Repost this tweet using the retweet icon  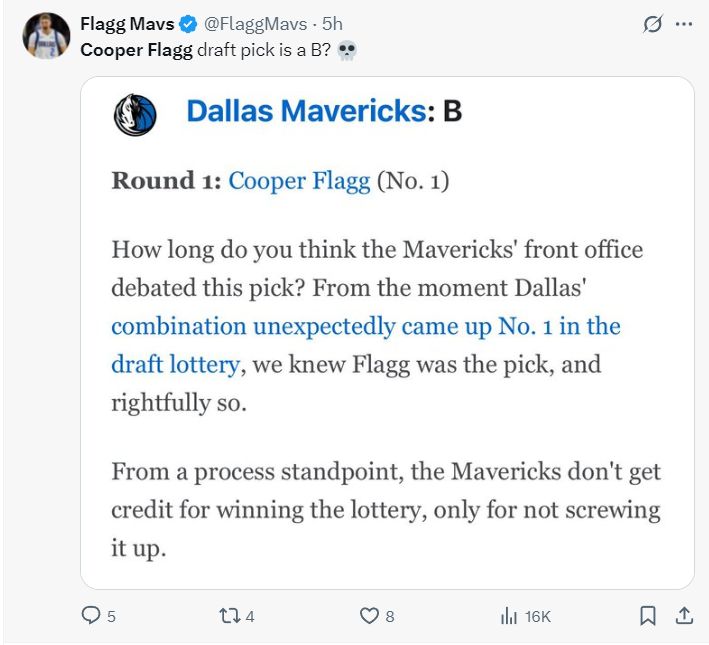point(228,616)
